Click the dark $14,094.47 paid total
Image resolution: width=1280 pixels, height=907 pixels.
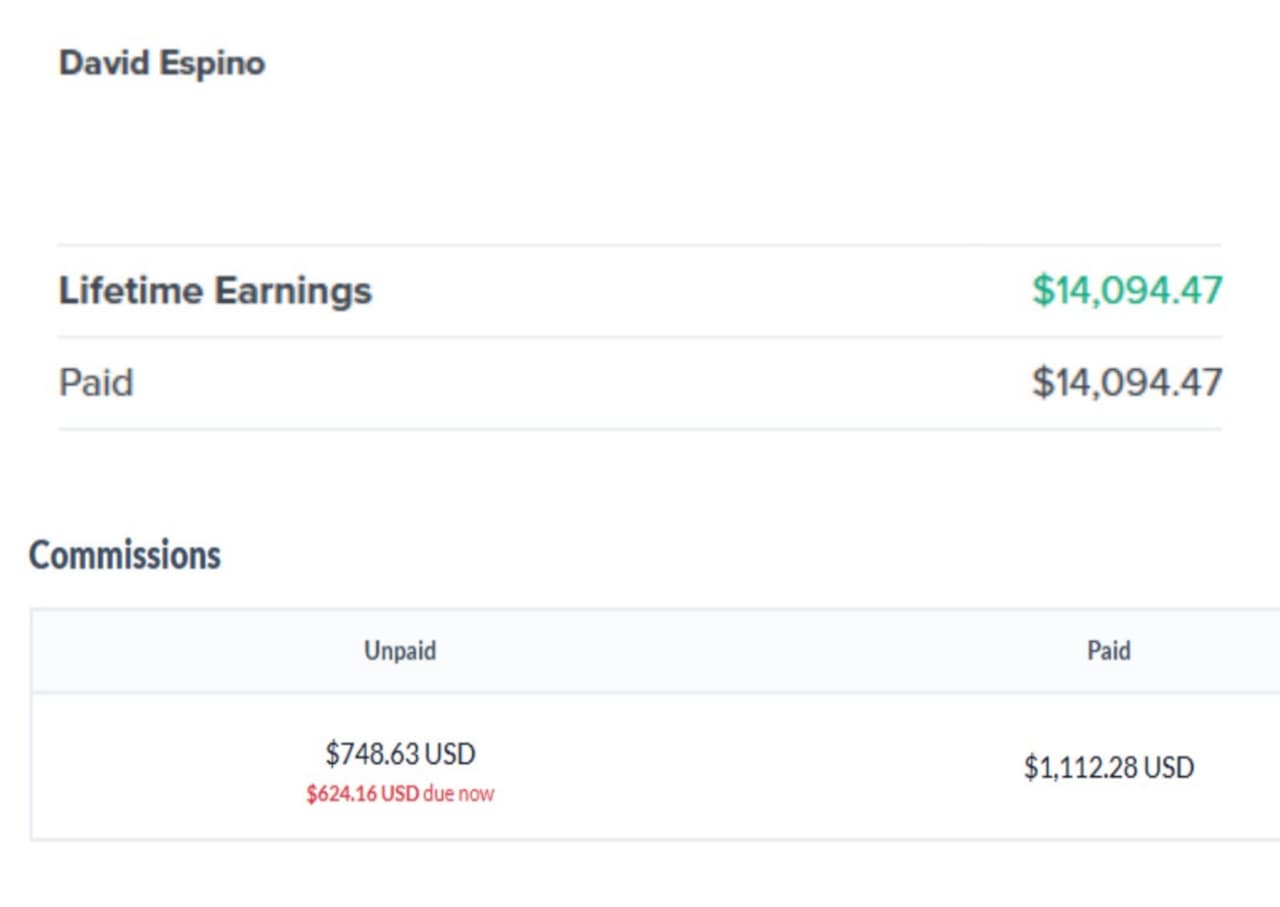(1127, 383)
